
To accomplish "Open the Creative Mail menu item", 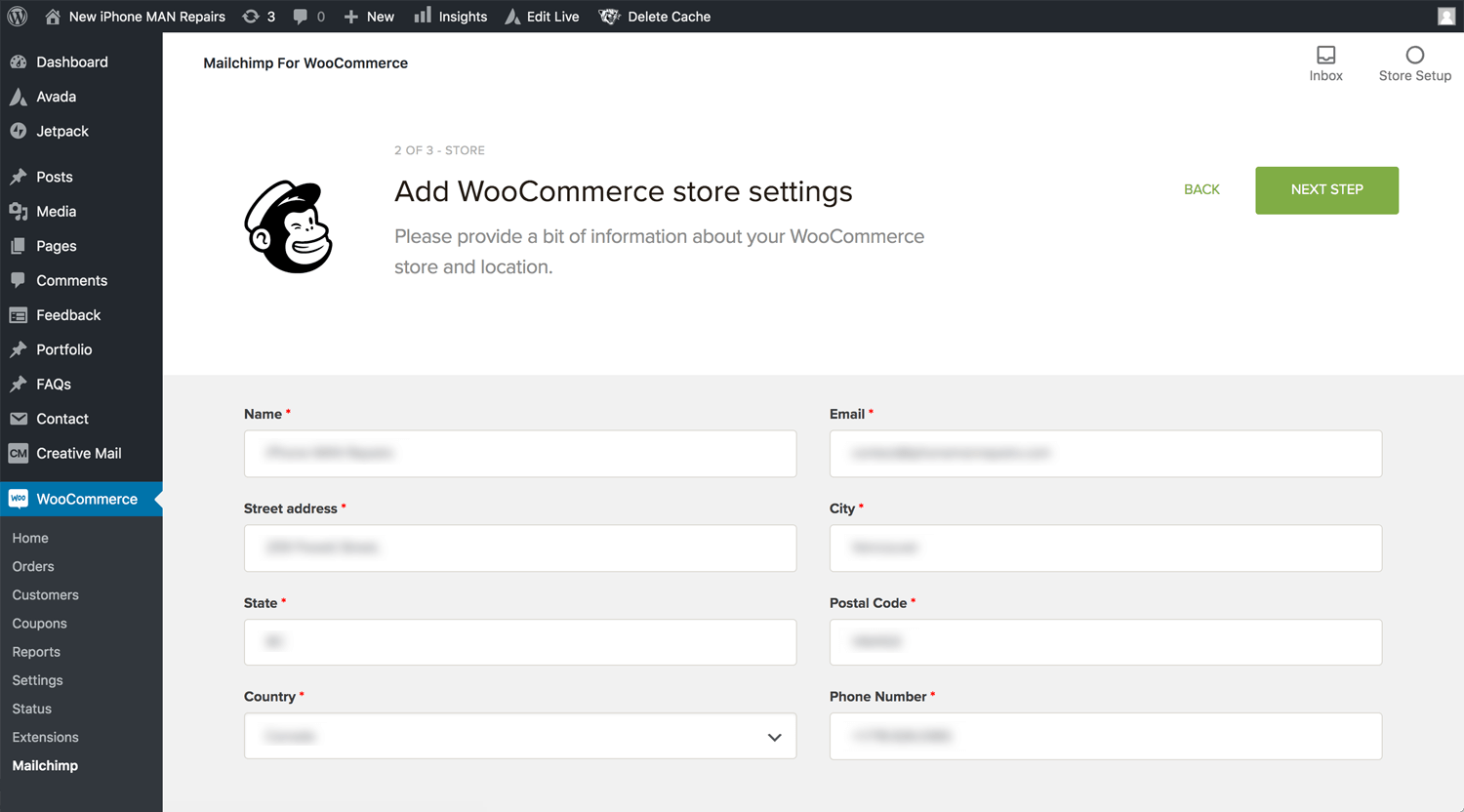I will [x=81, y=453].
